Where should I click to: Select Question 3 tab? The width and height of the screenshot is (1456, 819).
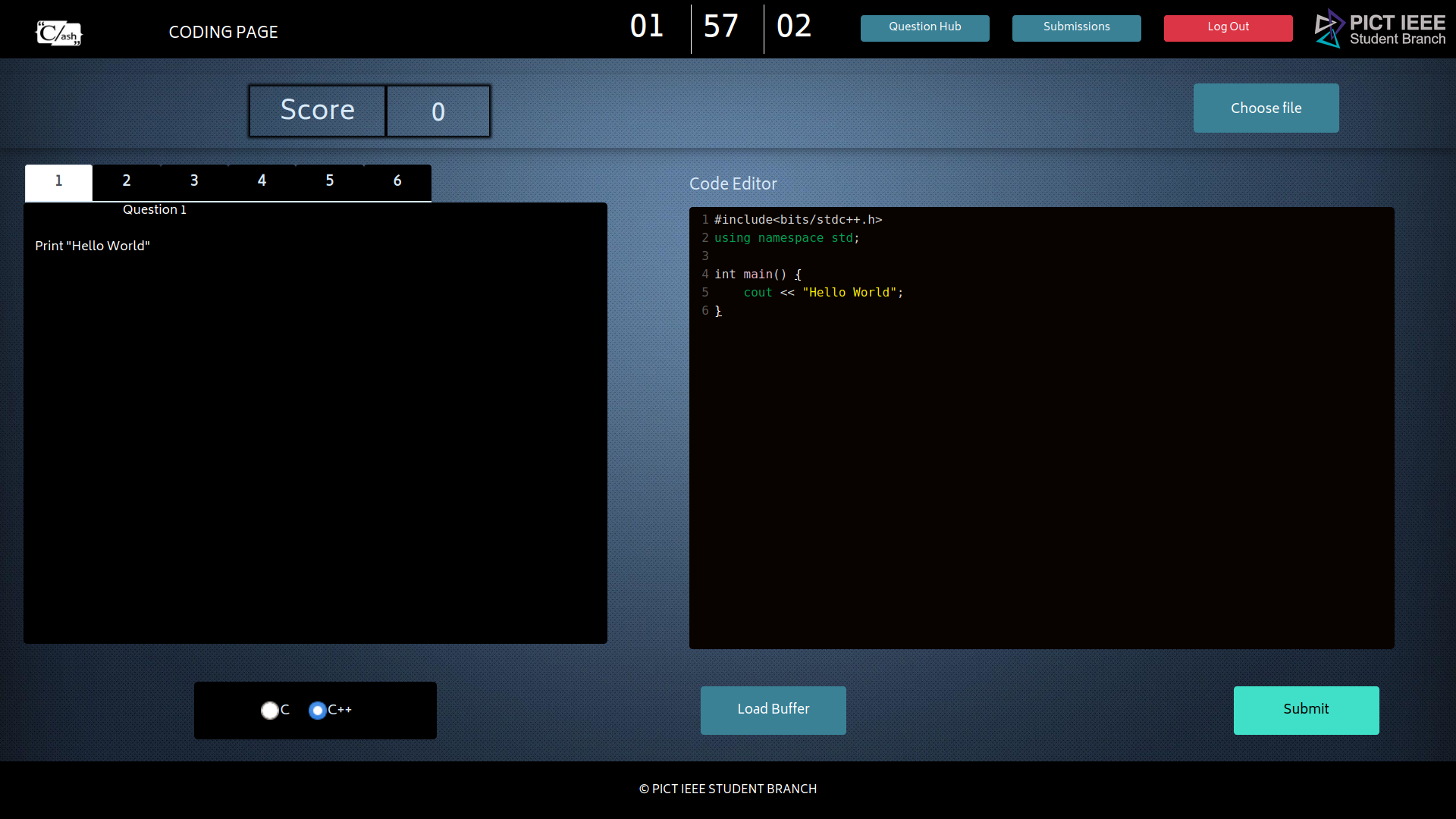click(x=194, y=181)
